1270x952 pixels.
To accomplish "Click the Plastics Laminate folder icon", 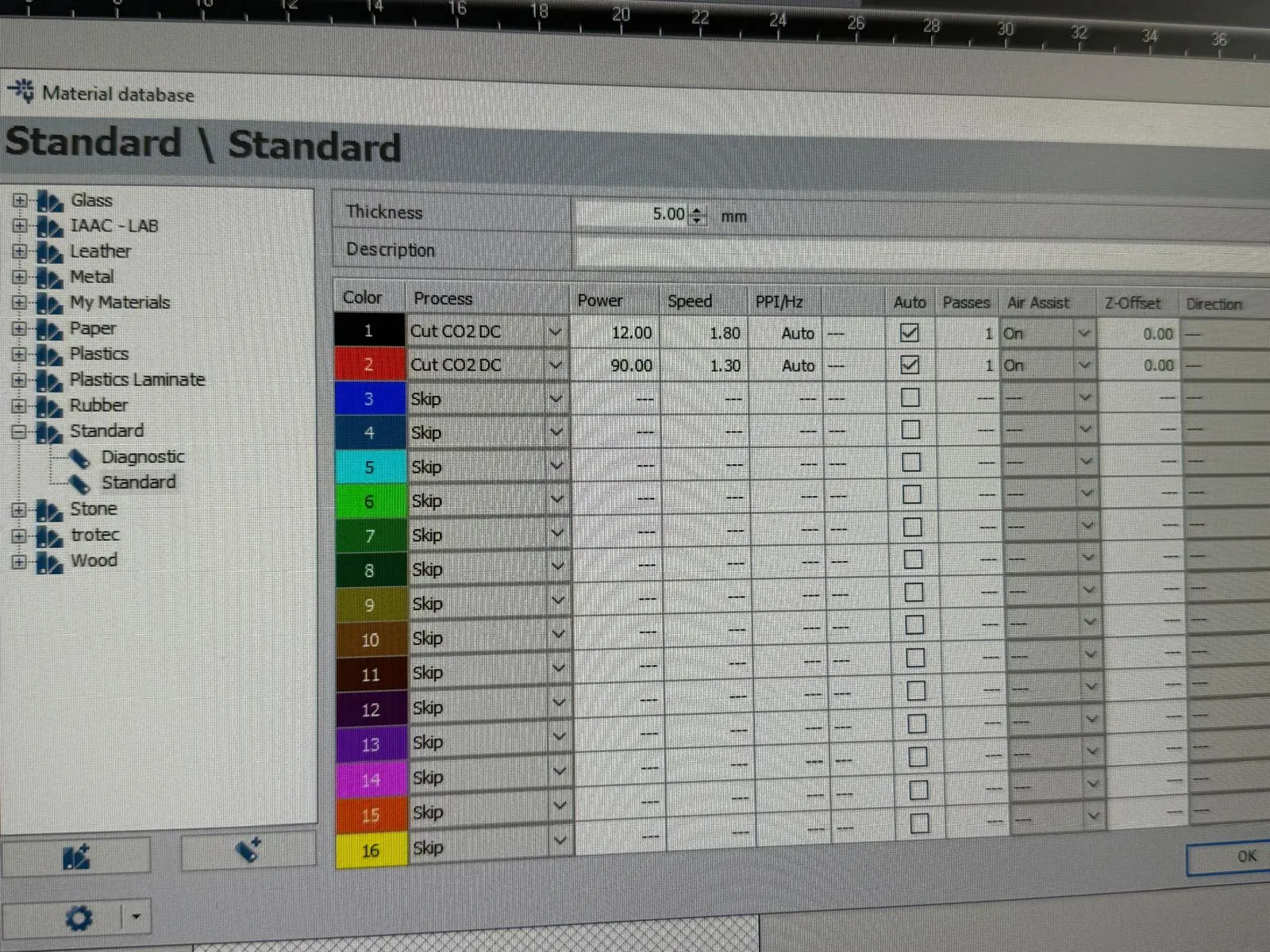I will tap(49, 381).
